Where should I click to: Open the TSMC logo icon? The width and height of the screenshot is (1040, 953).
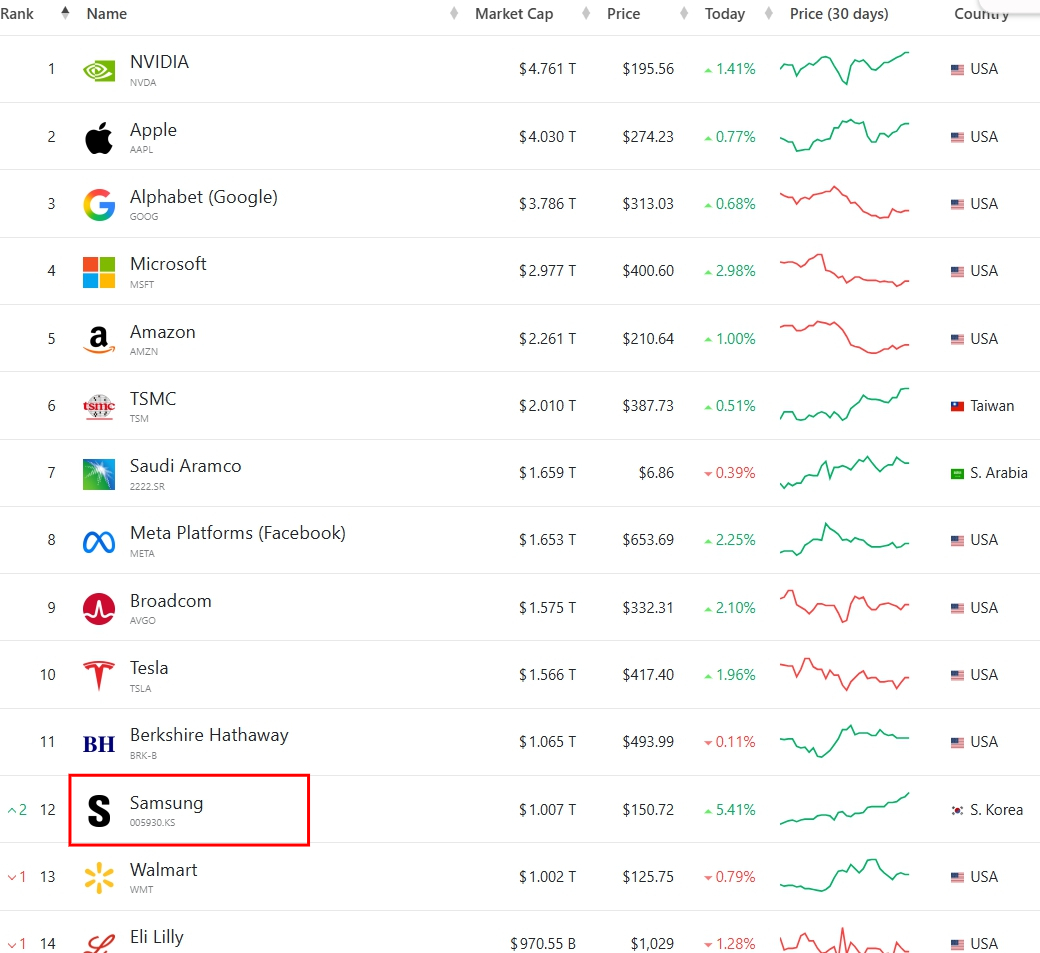click(x=99, y=406)
